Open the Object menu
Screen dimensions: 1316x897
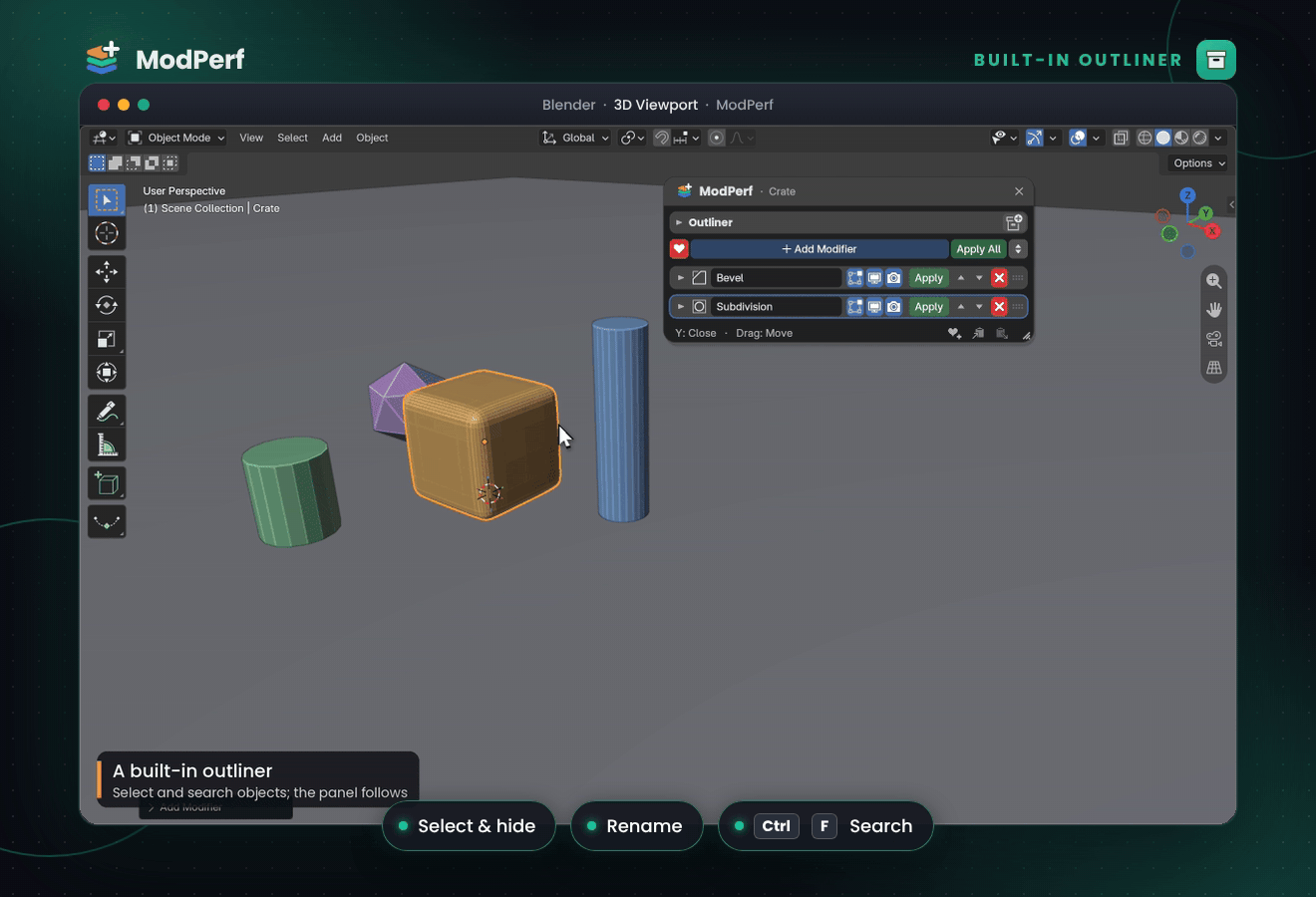click(x=372, y=138)
